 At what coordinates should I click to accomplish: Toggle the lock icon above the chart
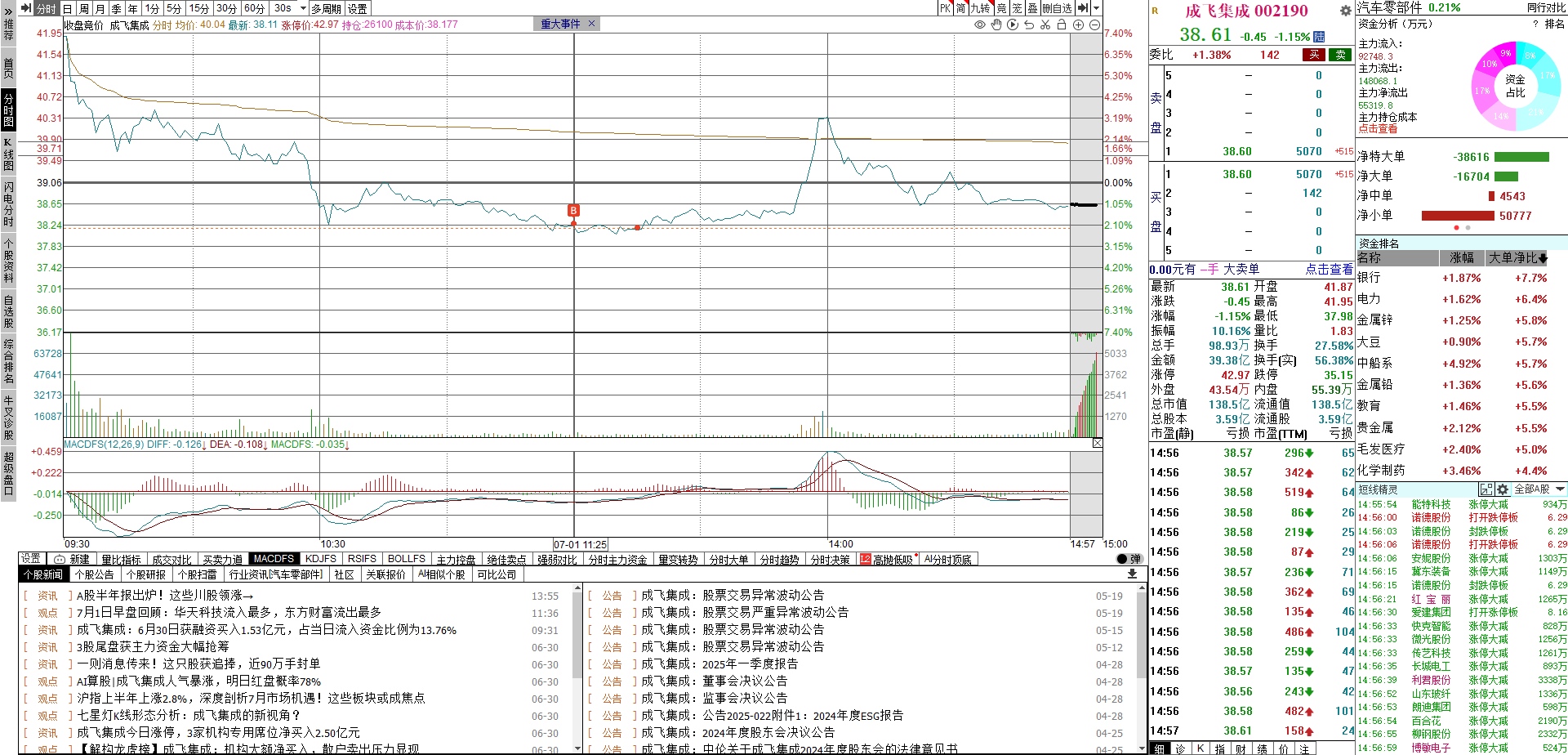click(1062, 25)
